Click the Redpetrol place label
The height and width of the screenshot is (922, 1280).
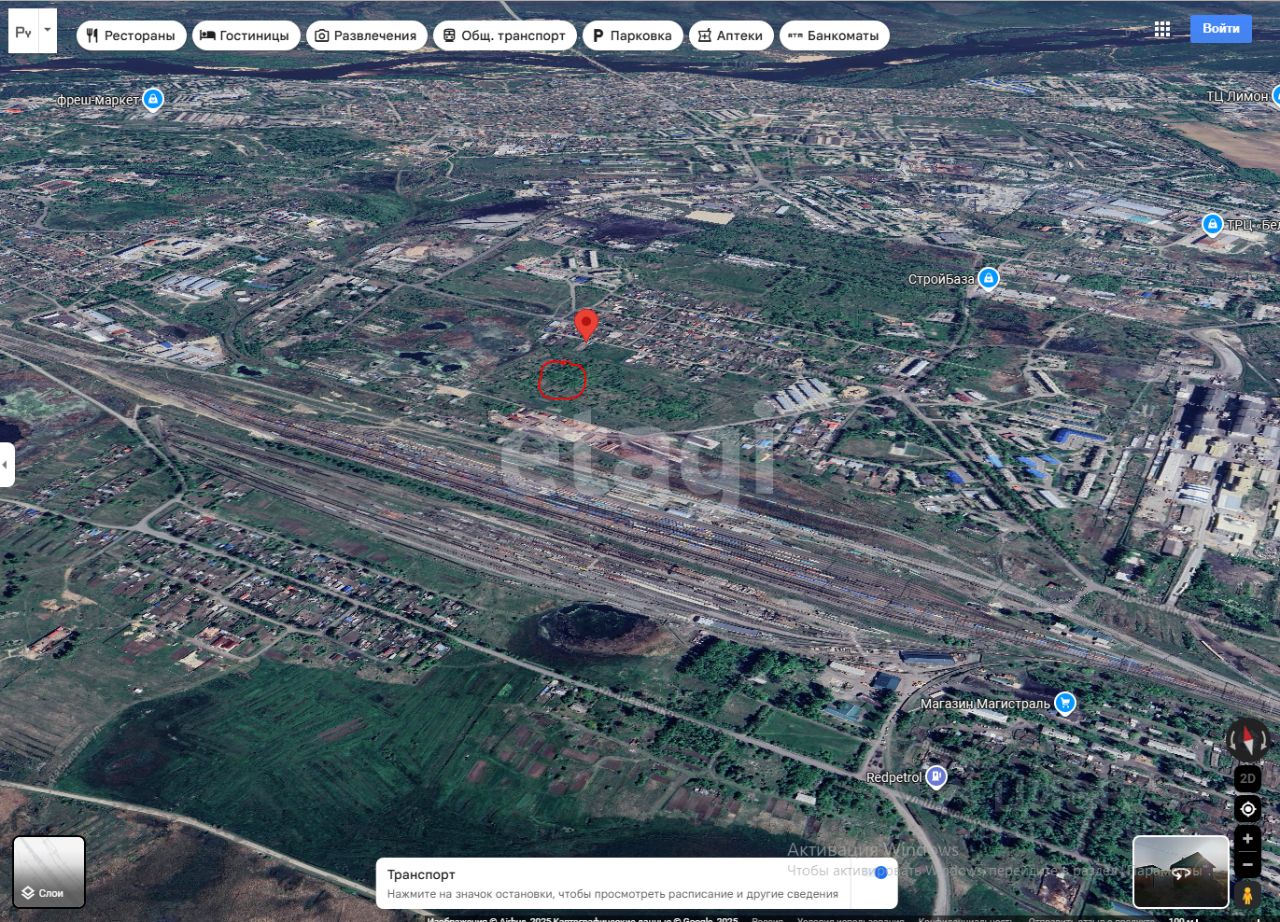tap(894, 777)
